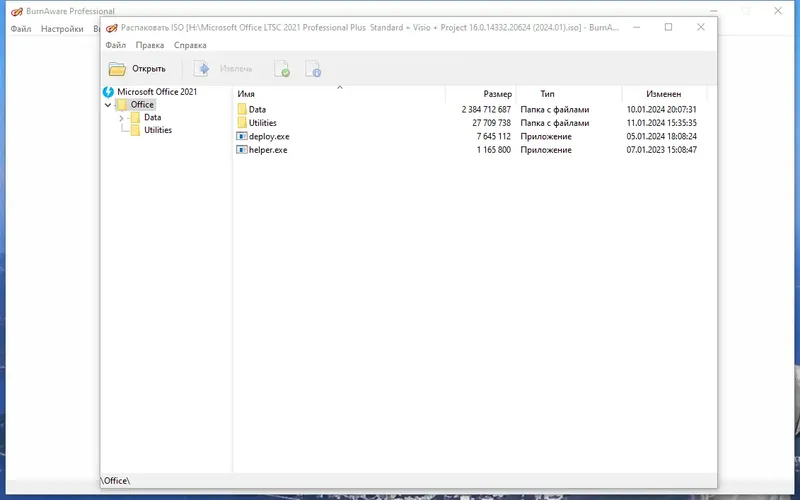This screenshot has width=800, height=500.
Task: Sort by the Изменен column header
Action: click(664, 94)
